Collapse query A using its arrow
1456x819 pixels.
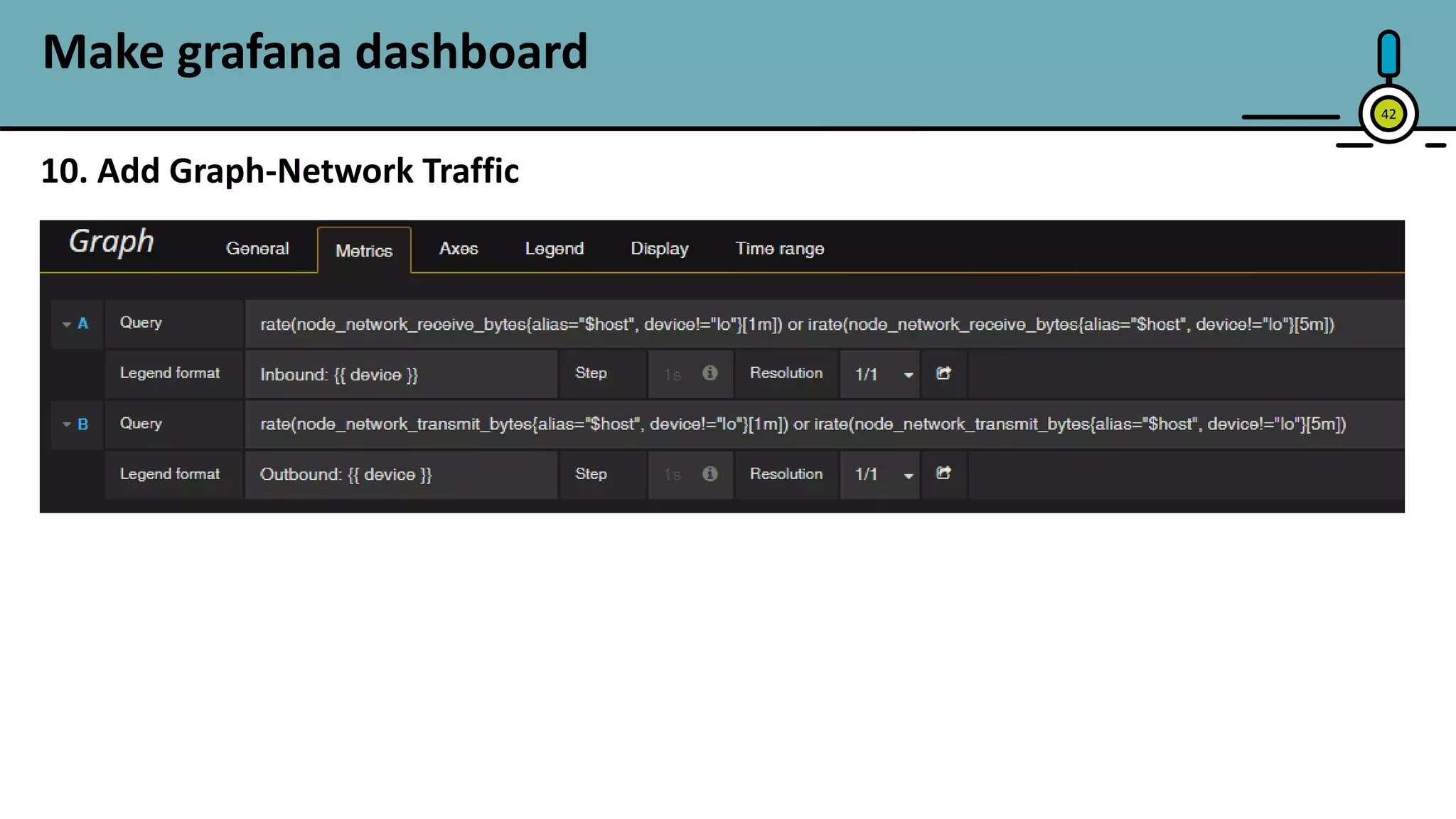67,324
